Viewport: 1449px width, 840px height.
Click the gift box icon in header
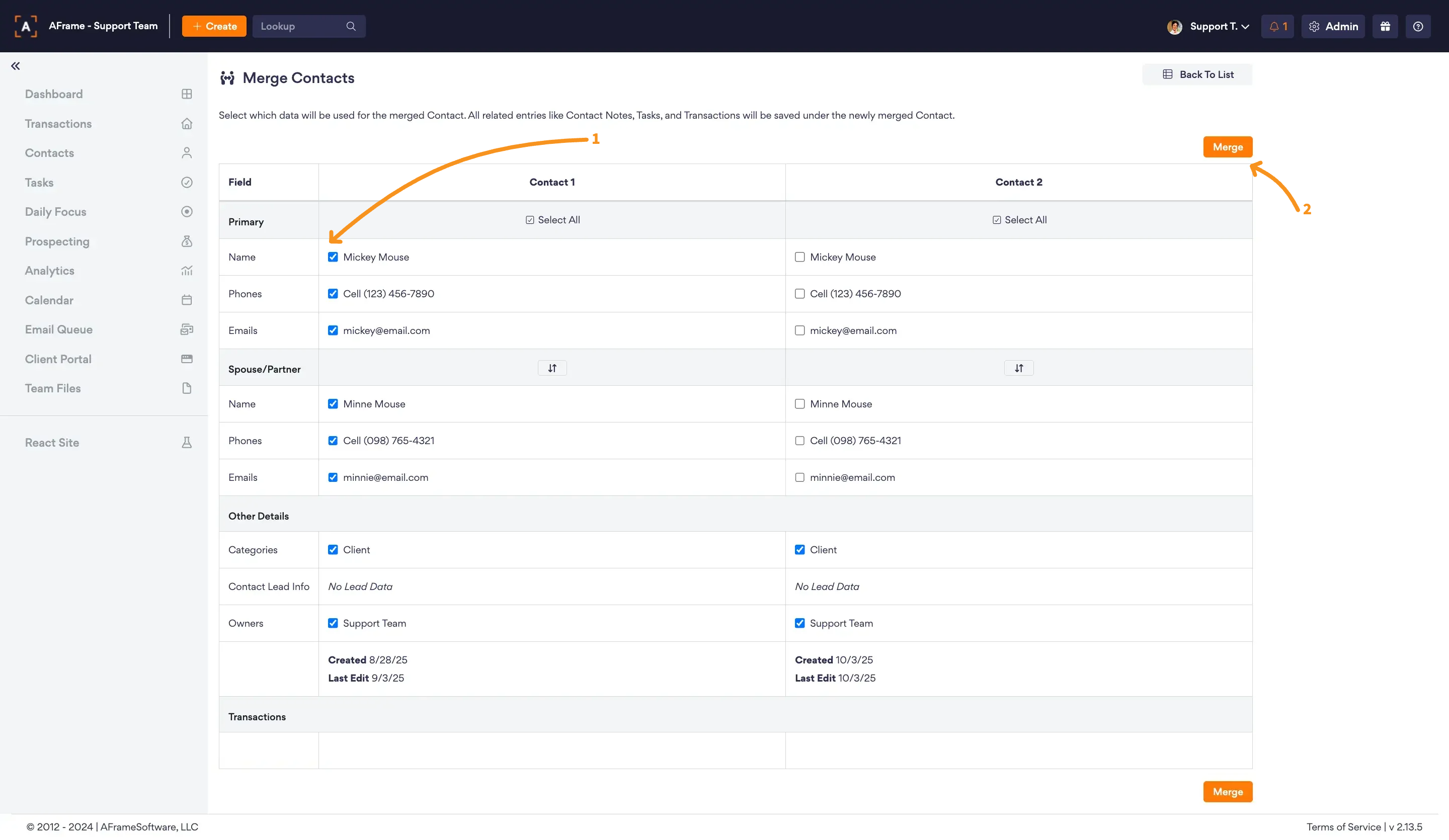[x=1385, y=27]
